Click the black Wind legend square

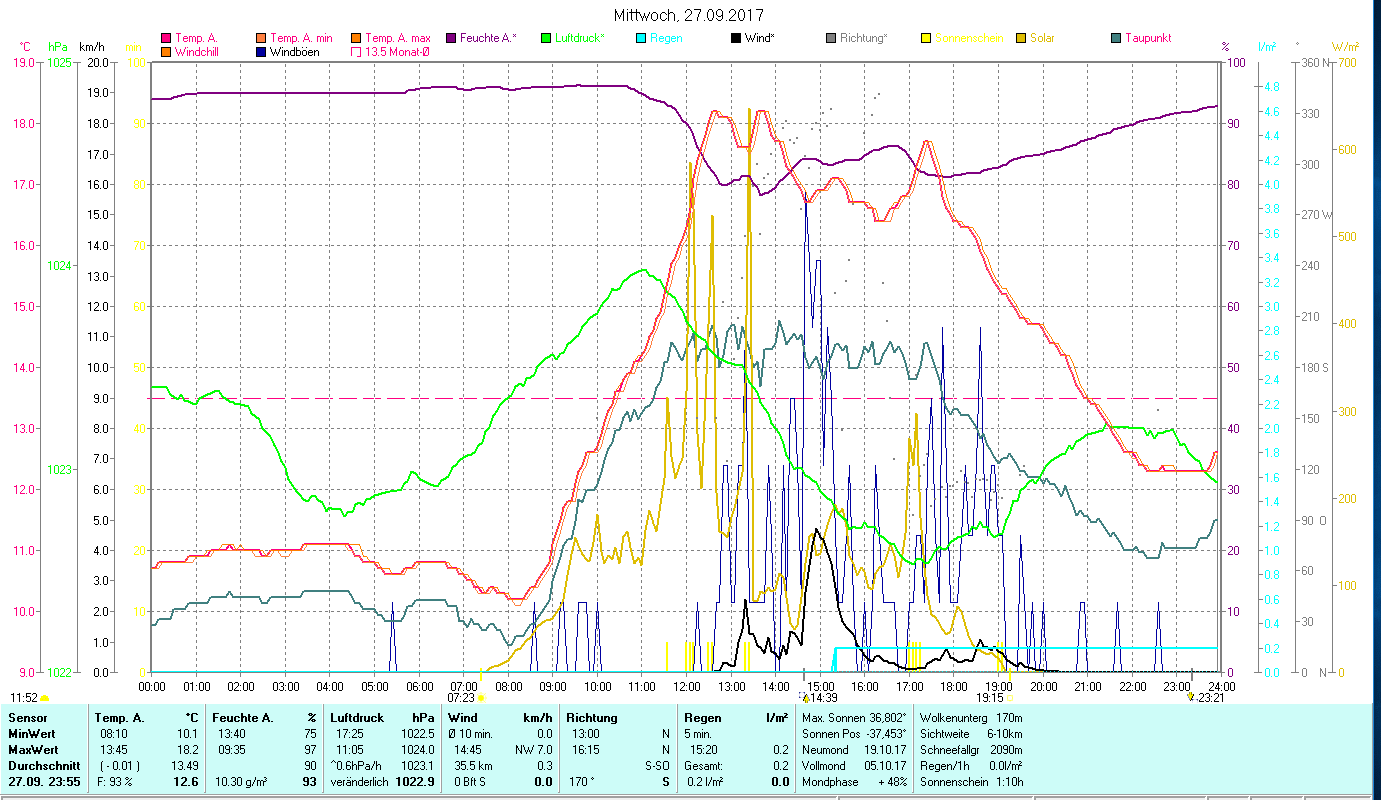click(736, 38)
